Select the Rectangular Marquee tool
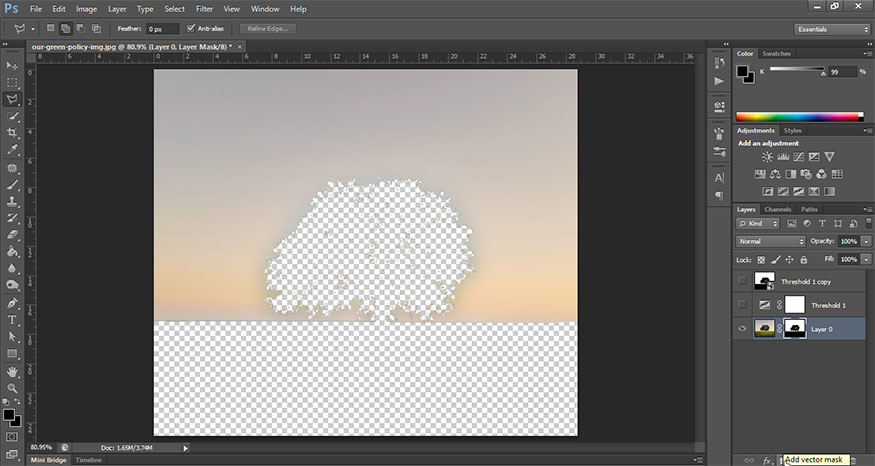The height and width of the screenshot is (466, 875). pyautogui.click(x=13, y=82)
